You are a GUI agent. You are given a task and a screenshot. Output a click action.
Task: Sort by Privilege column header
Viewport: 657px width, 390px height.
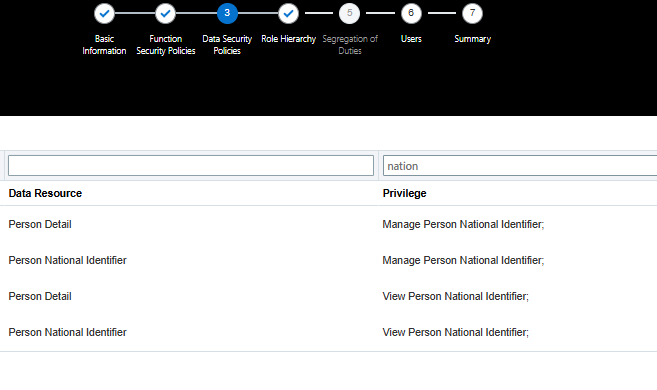404,193
